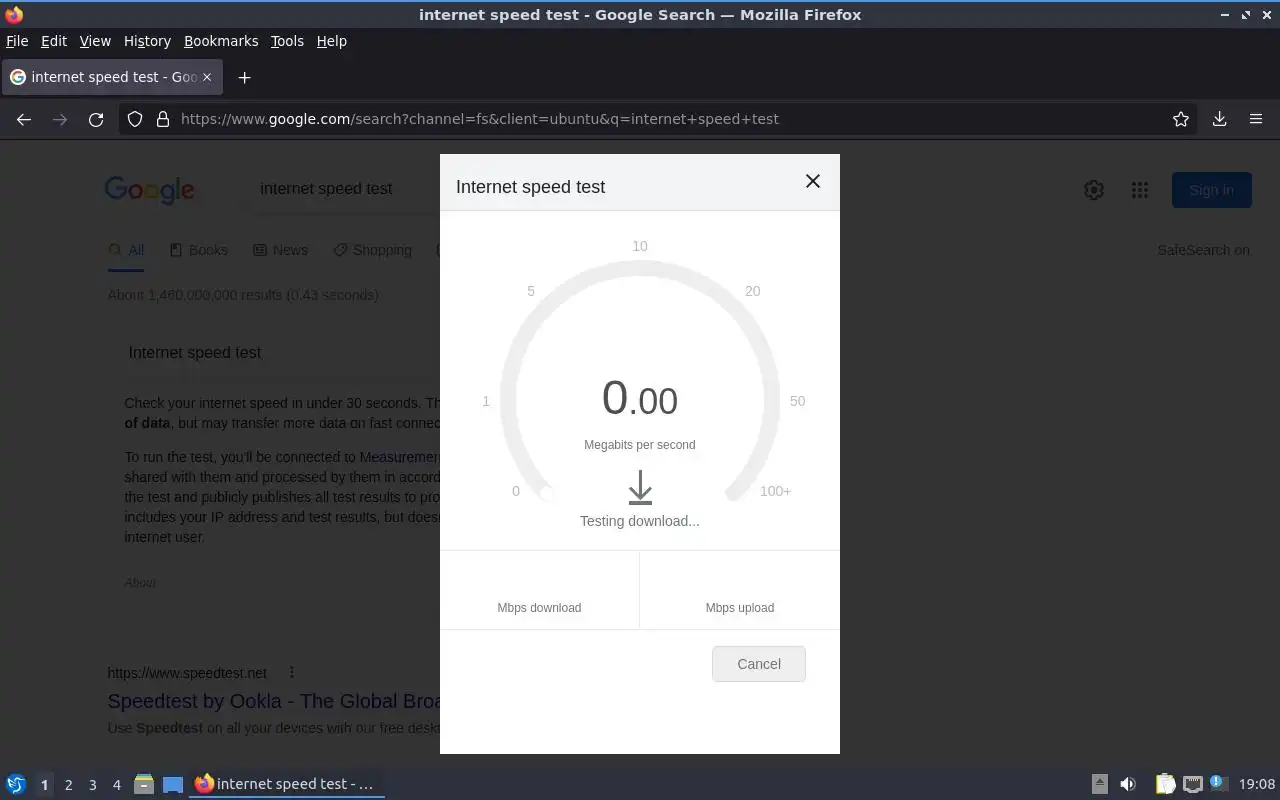
Task: Open Firefox downloads panel
Action: 1220,119
